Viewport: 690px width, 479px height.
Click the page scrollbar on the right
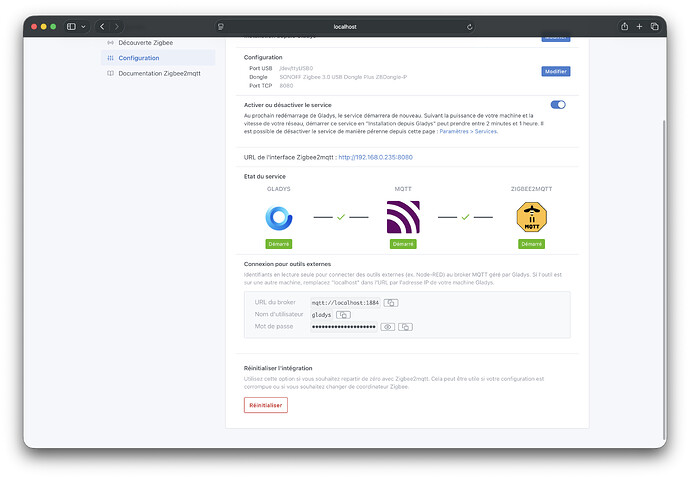click(x=664, y=279)
